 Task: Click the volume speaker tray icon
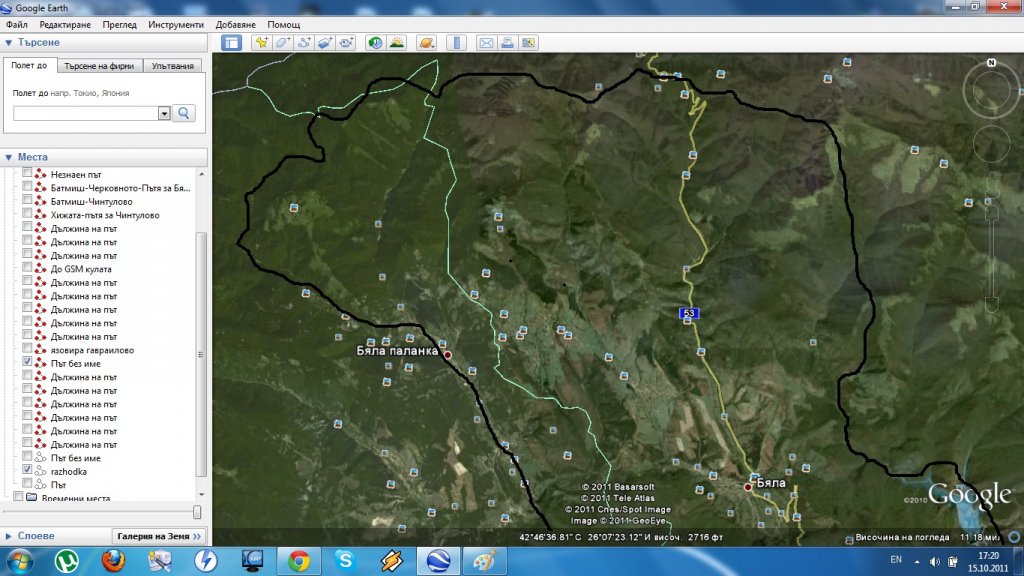coord(935,562)
